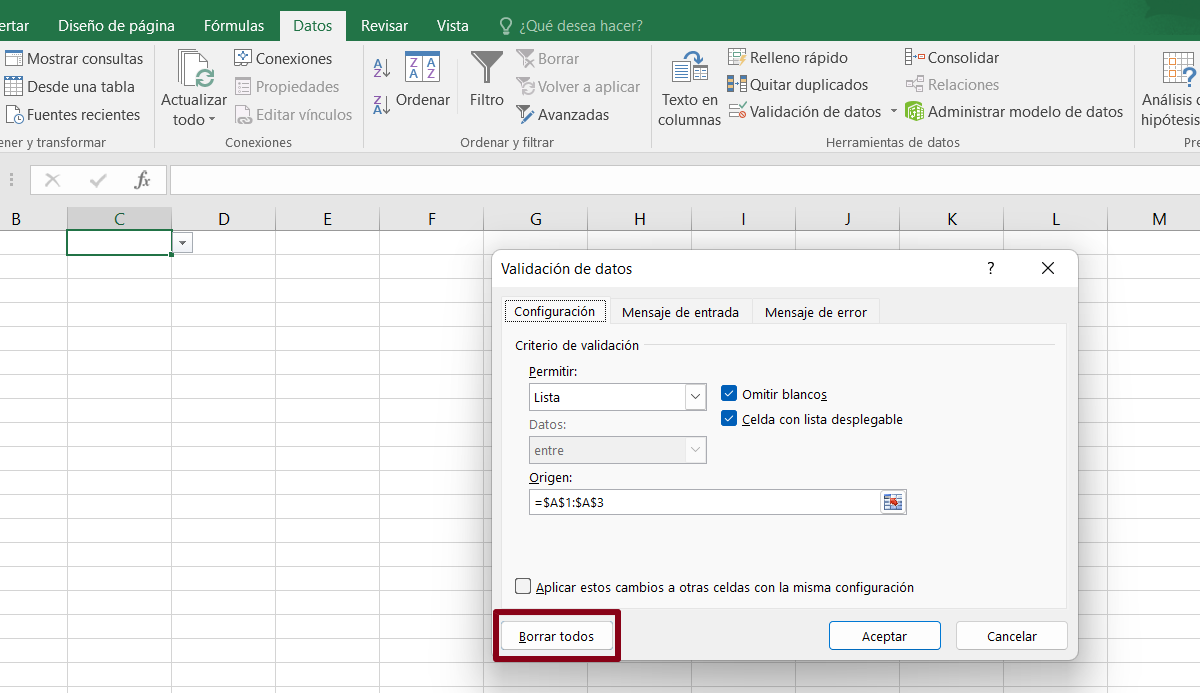The height and width of the screenshot is (693, 1200).
Task: Click Mostrar consultas in the ribbon
Action: pyautogui.click(x=74, y=59)
